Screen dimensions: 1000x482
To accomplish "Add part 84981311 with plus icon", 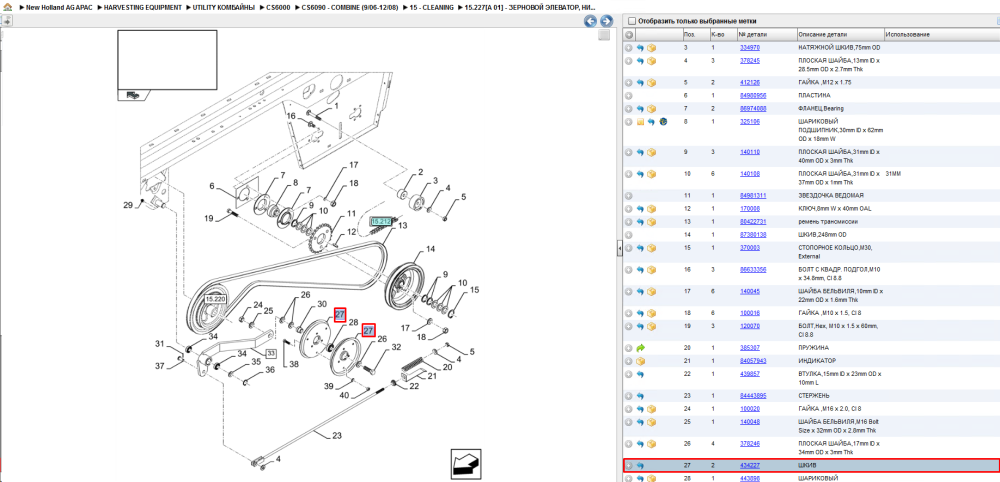I will click(629, 196).
